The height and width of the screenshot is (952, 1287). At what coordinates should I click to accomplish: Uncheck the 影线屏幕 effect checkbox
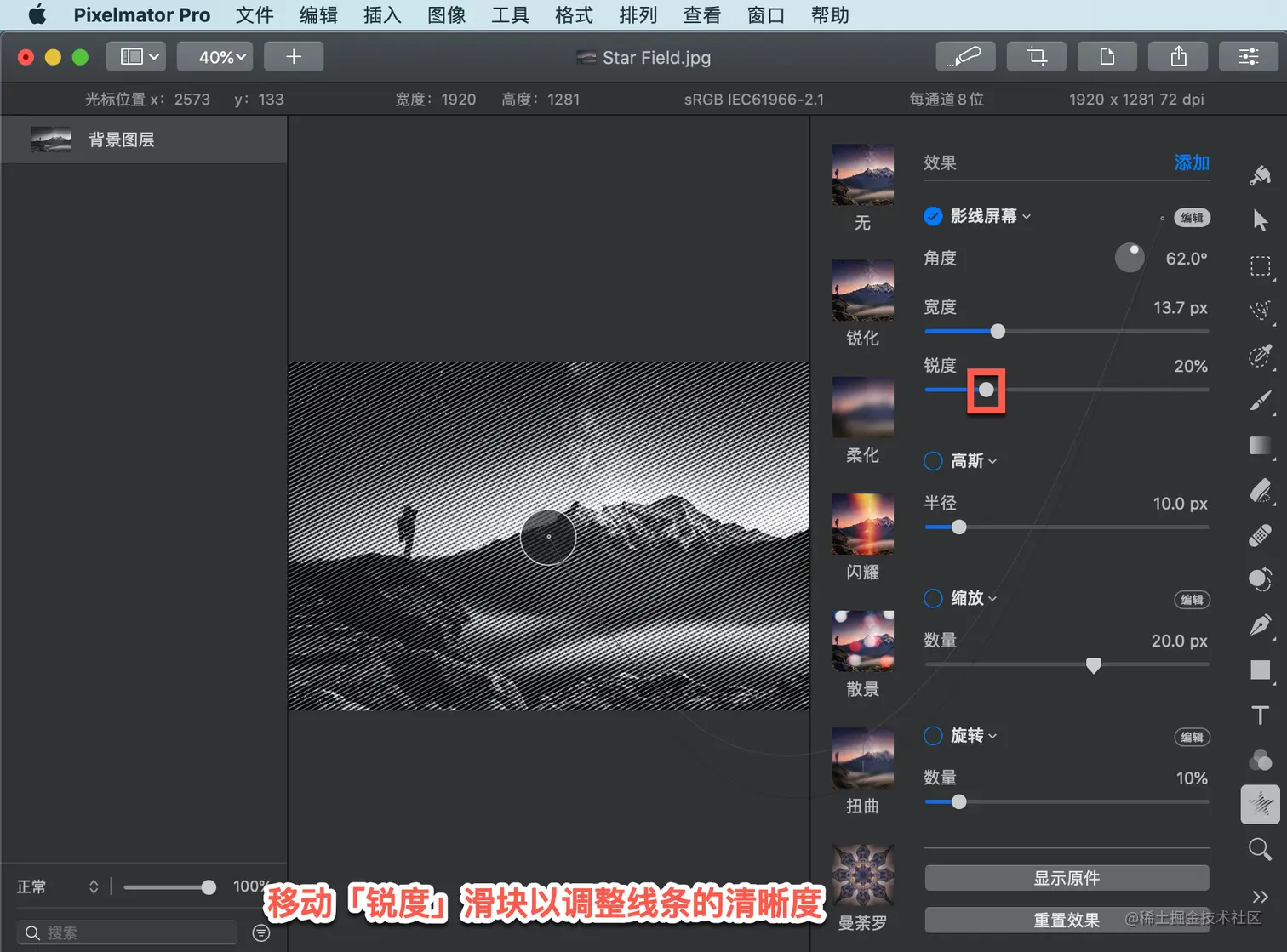click(933, 216)
